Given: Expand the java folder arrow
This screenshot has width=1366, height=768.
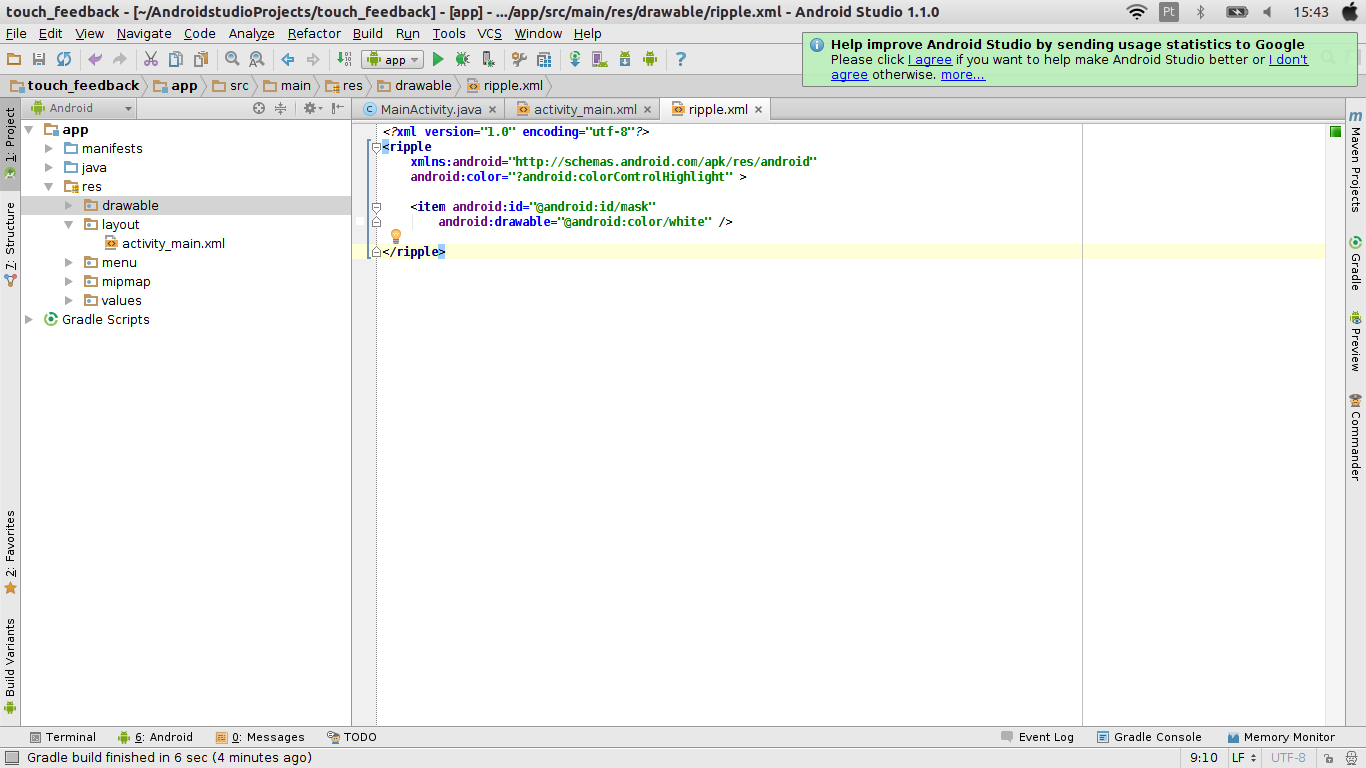Looking at the screenshot, I should pos(49,167).
